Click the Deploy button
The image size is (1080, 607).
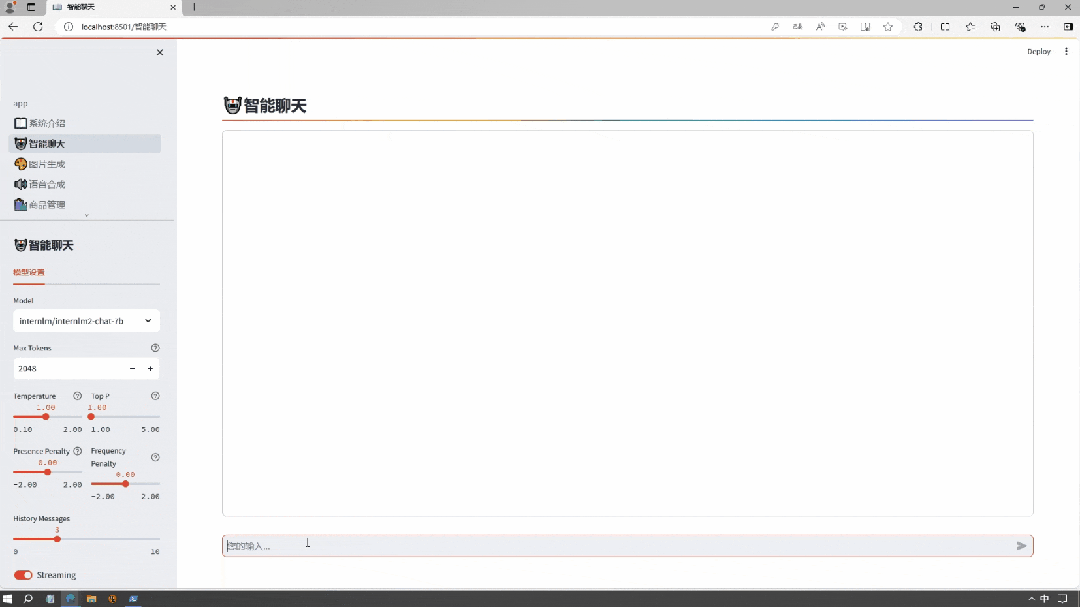[1039, 52]
